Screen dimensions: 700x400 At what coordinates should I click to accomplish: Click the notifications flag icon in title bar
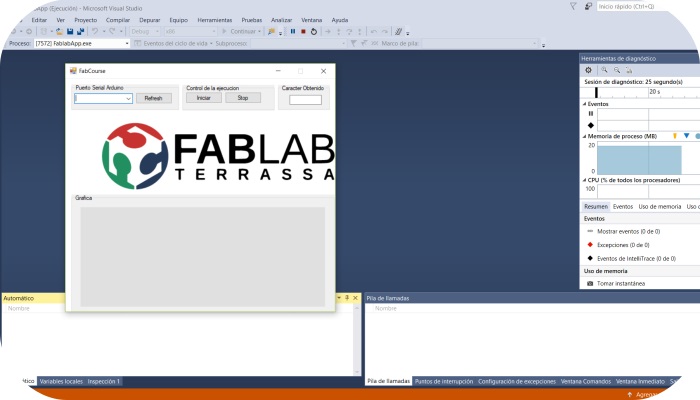click(573, 6)
